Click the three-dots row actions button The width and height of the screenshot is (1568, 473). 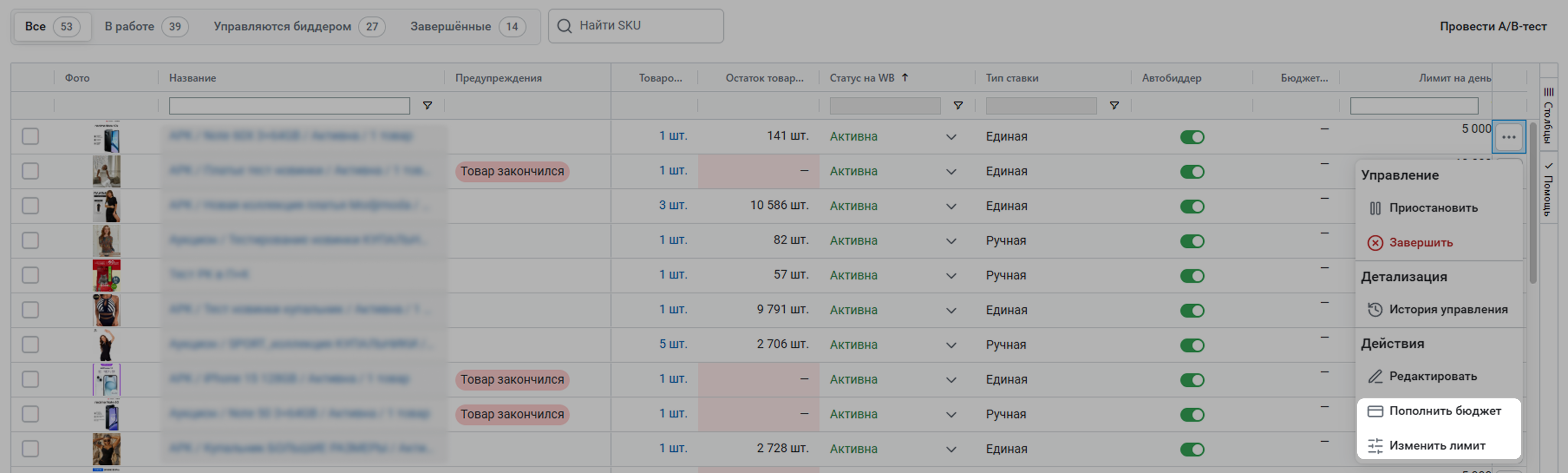pyautogui.click(x=1508, y=137)
